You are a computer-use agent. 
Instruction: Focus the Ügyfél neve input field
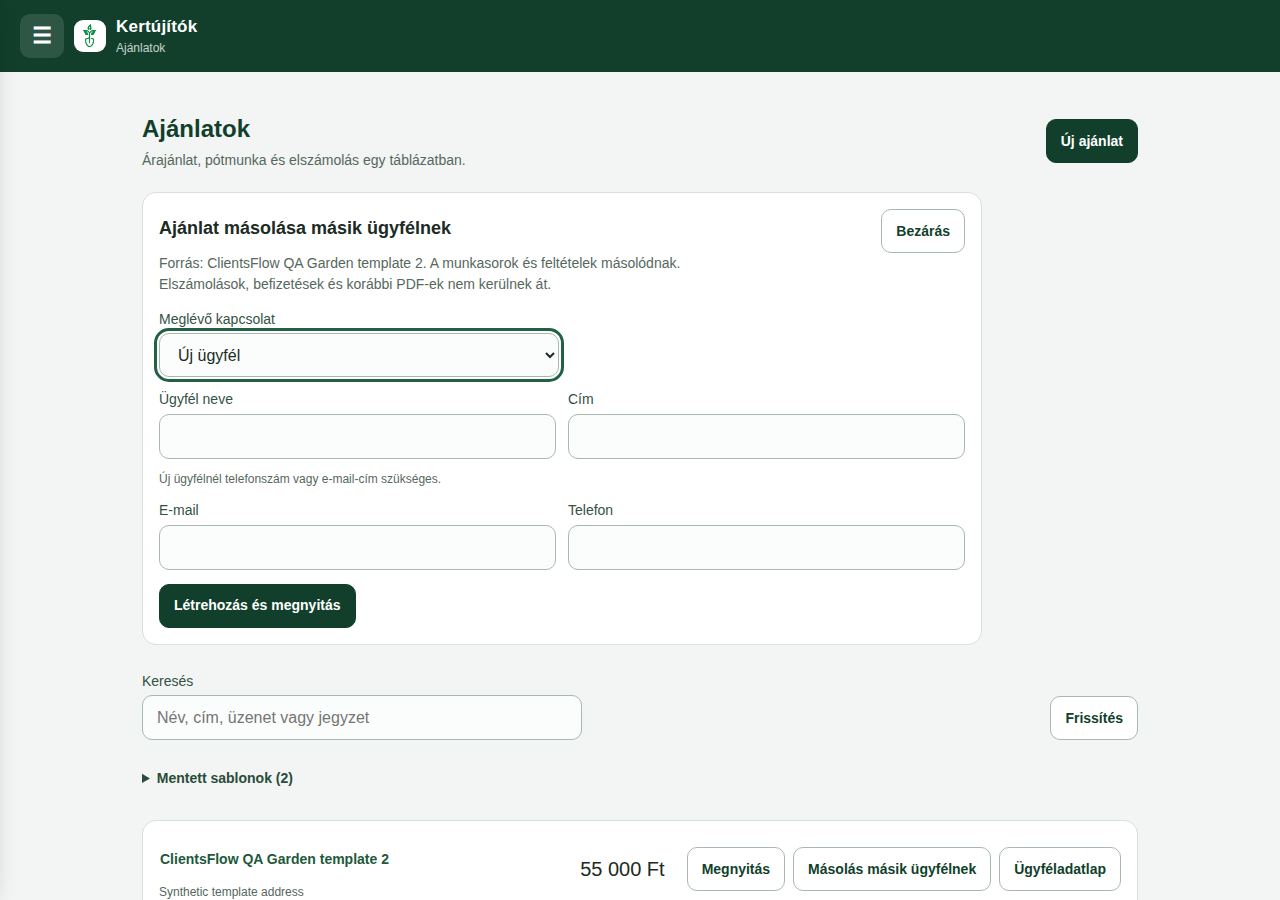tap(357, 436)
